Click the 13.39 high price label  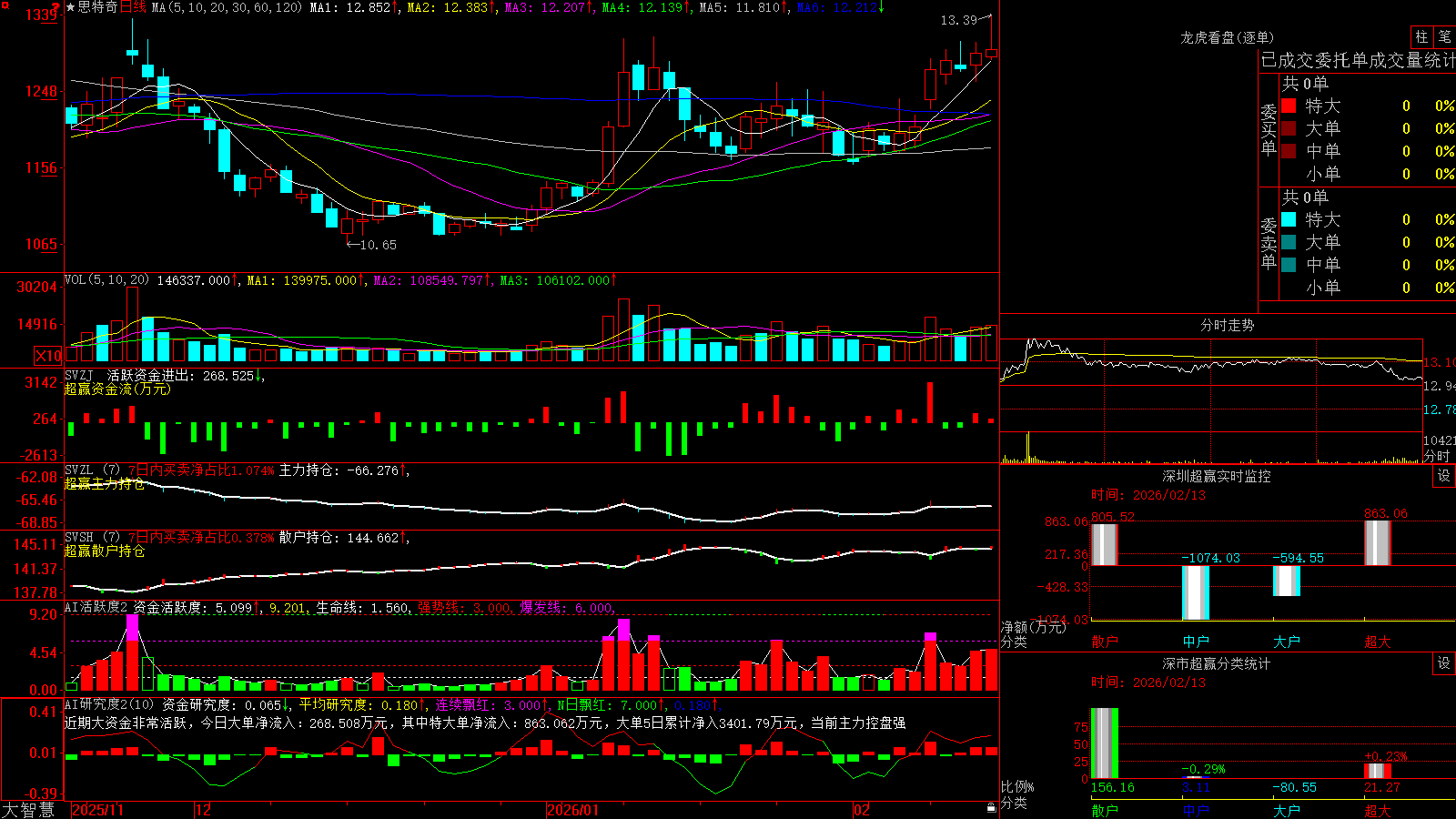pos(958,20)
